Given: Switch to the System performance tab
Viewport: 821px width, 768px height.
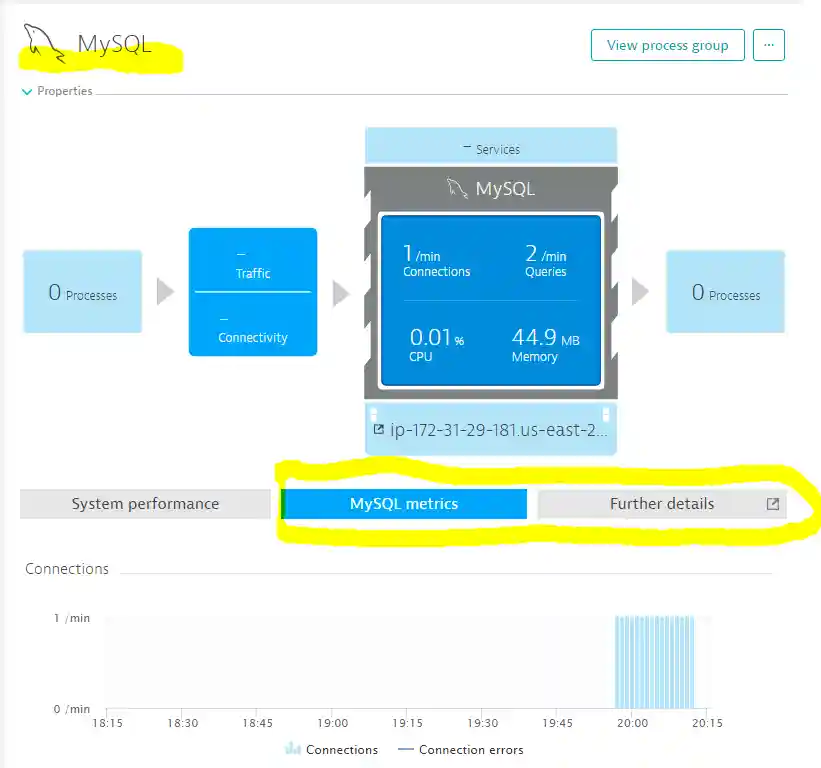Looking at the screenshot, I should coord(145,504).
